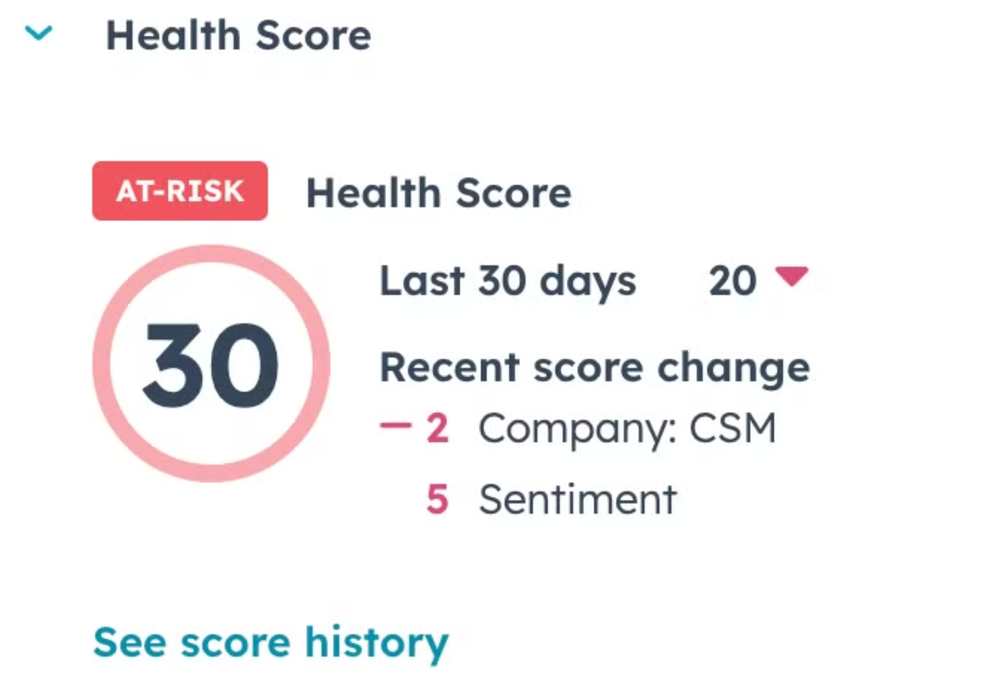1000x676 pixels.
Task: Open the See score history link
Action: [270, 642]
